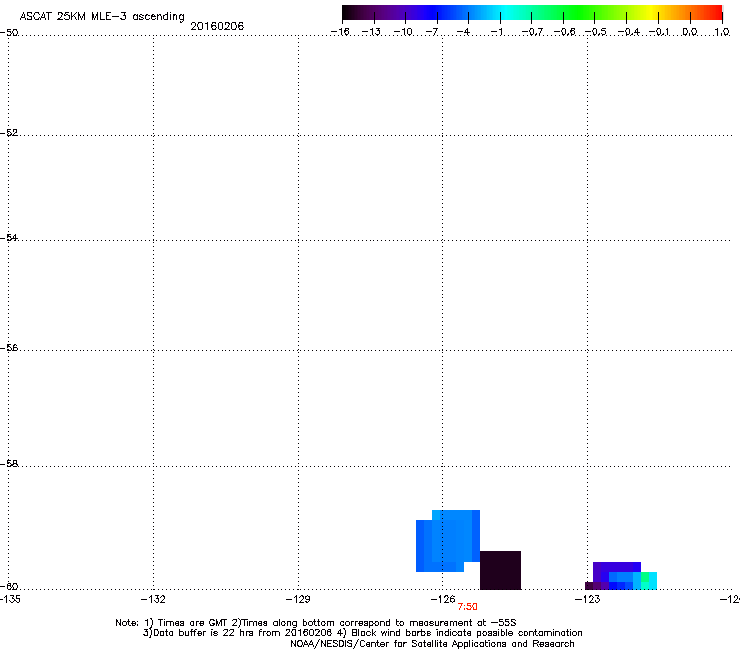This screenshot has height=650, width=740.
Task: Click the -132 longitude axis label
Action: tap(153, 599)
